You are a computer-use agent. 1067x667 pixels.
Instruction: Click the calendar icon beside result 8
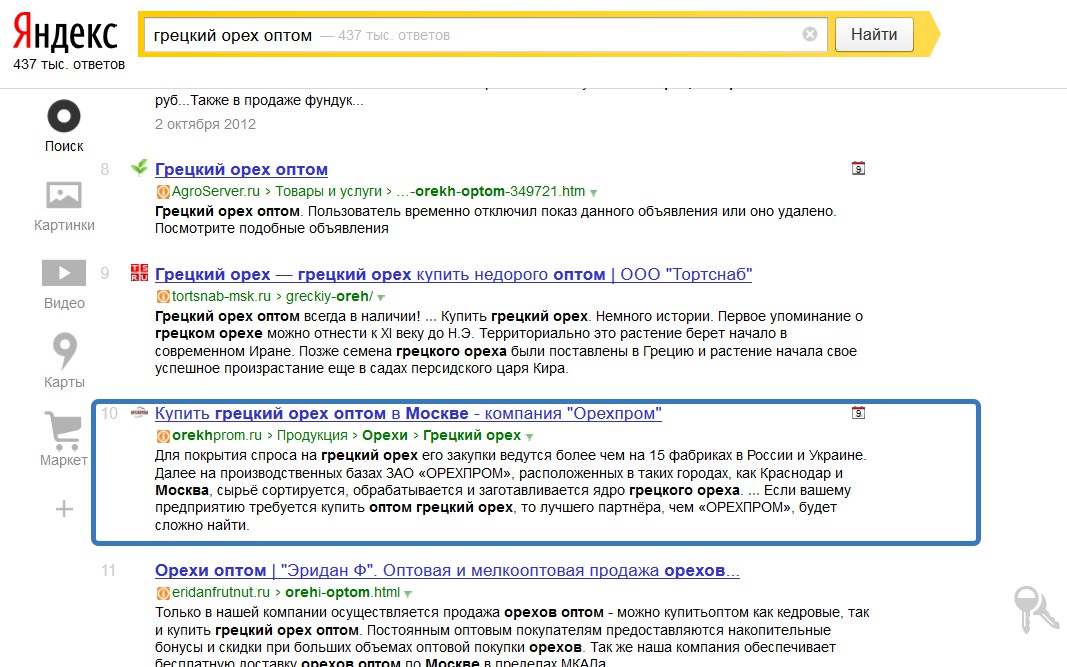pos(858,168)
